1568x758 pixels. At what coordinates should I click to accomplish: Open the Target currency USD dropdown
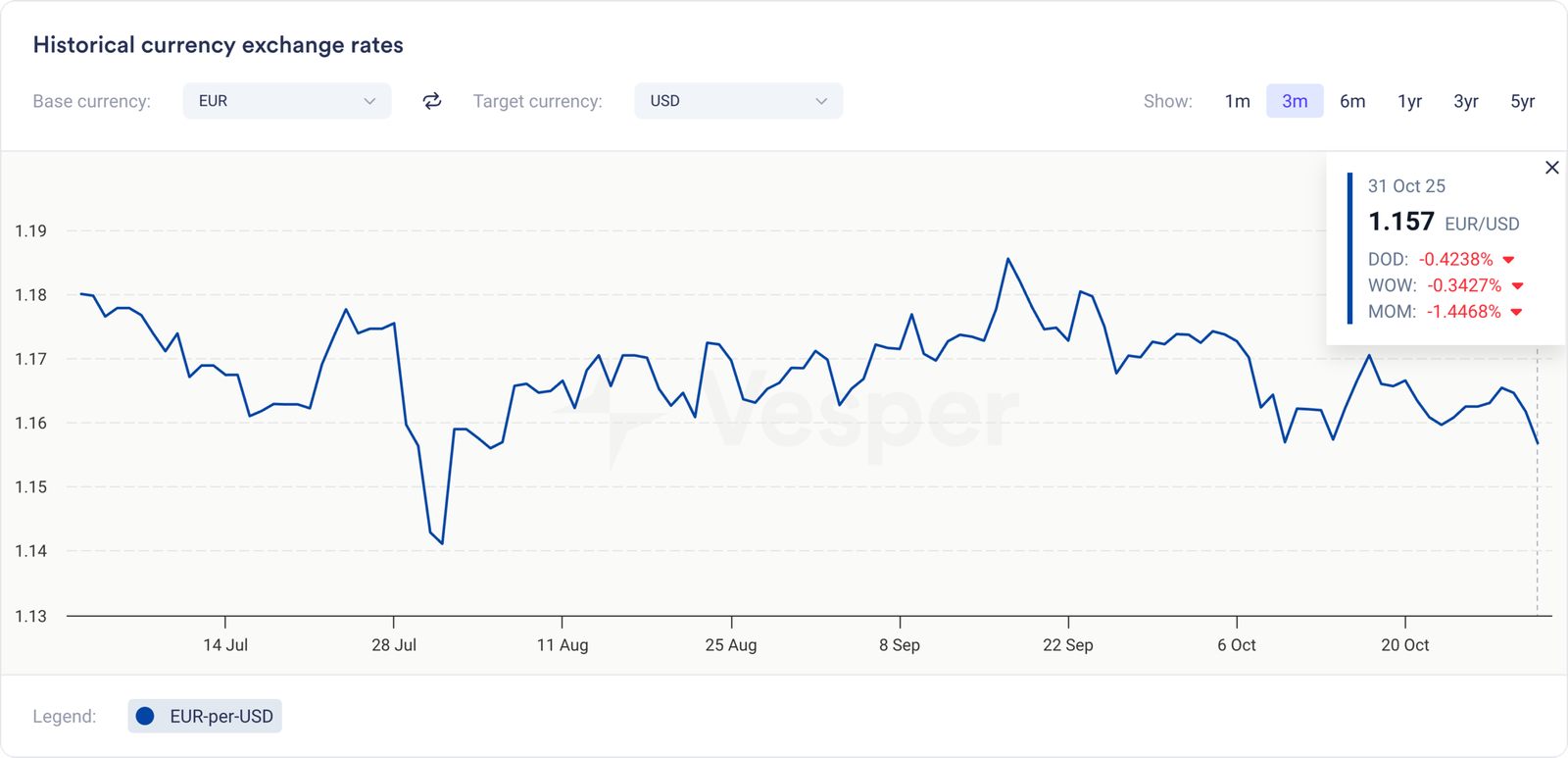738,101
